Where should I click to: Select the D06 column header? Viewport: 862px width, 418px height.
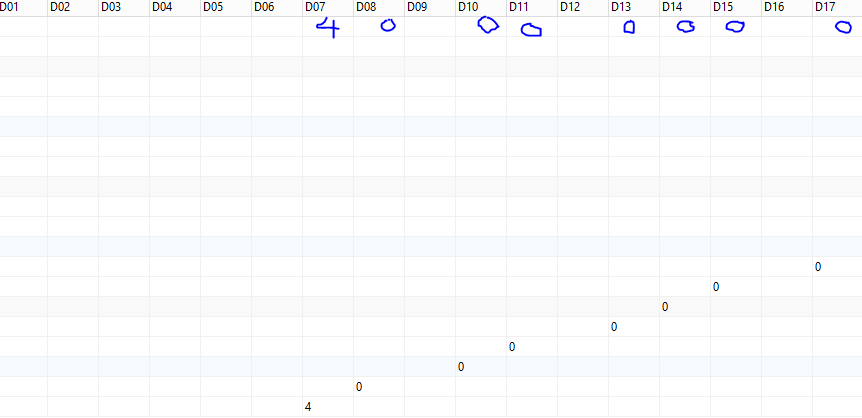tap(277, 8)
